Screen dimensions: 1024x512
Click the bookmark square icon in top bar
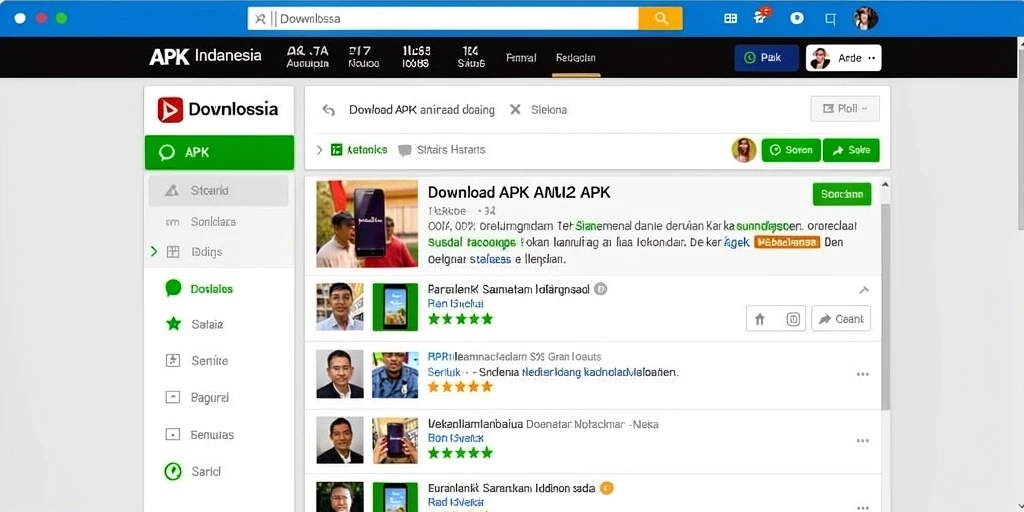coord(830,19)
